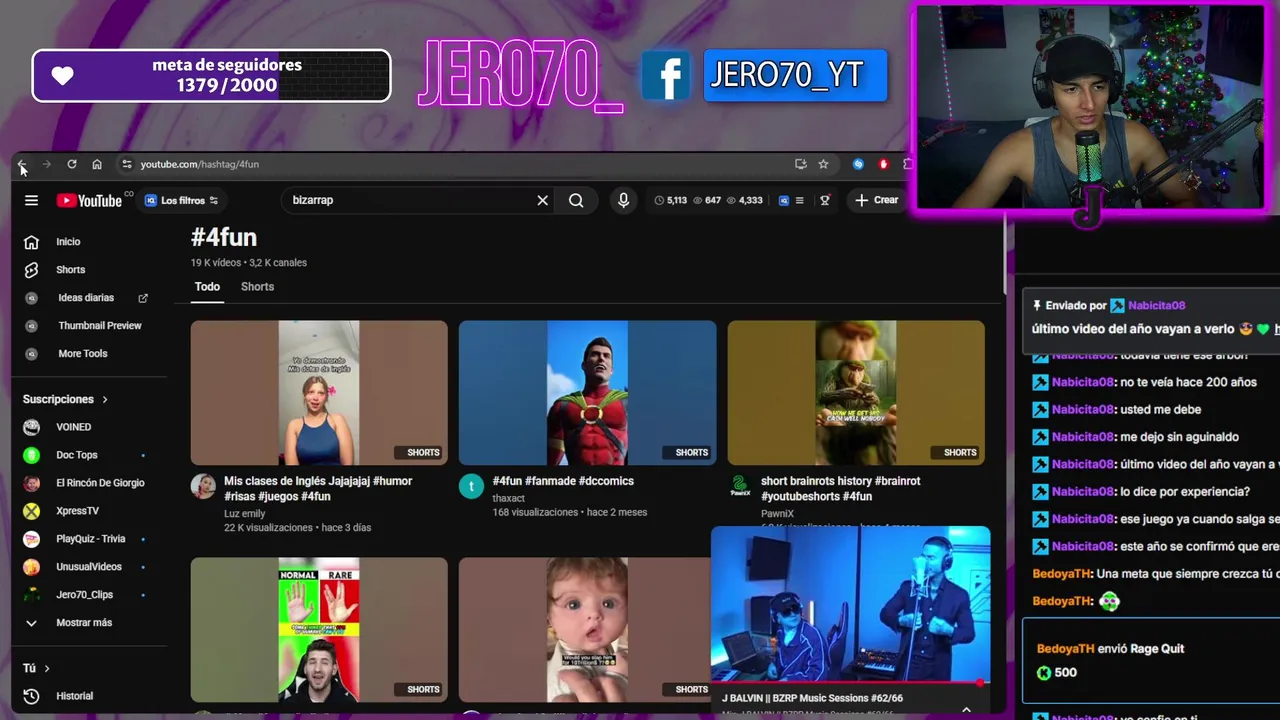The width and height of the screenshot is (1280, 720).
Task: Switch to the Shorts tab
Action: point(257,287)
